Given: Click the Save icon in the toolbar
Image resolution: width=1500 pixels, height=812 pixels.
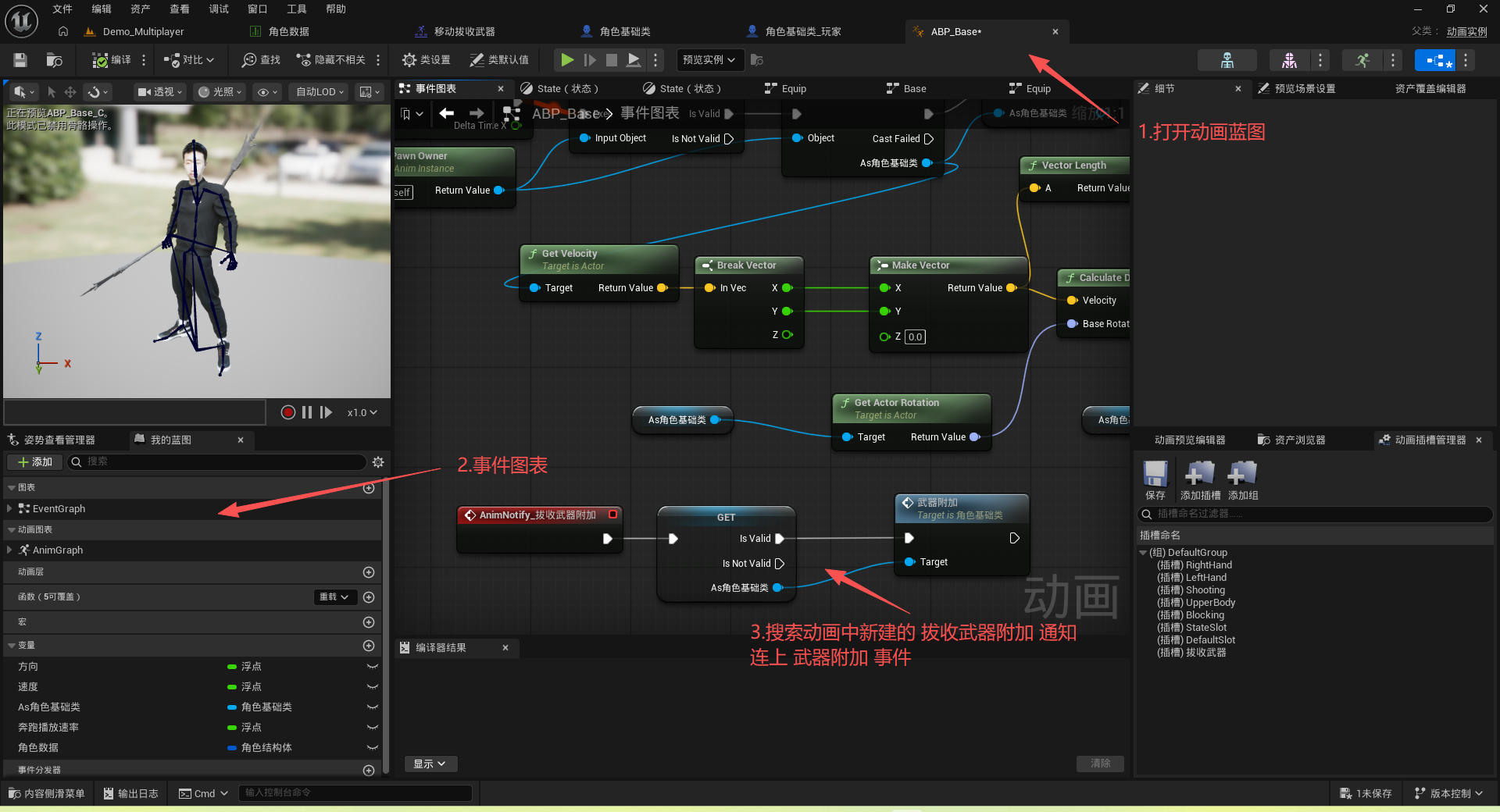Looking at the screenshot, I should [20, 60].
